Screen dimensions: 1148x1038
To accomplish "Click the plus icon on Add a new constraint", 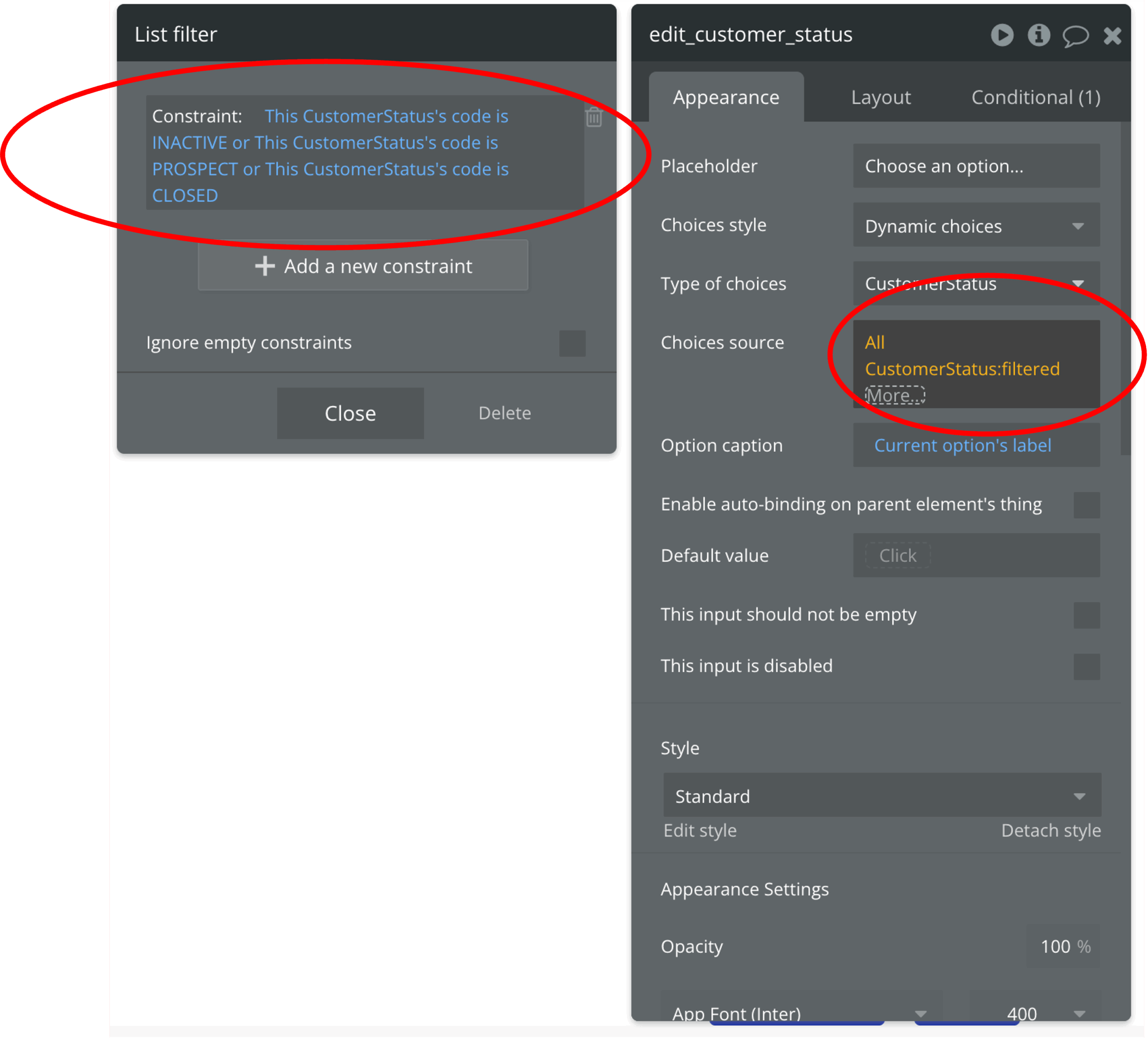I will tap(265, 266).
